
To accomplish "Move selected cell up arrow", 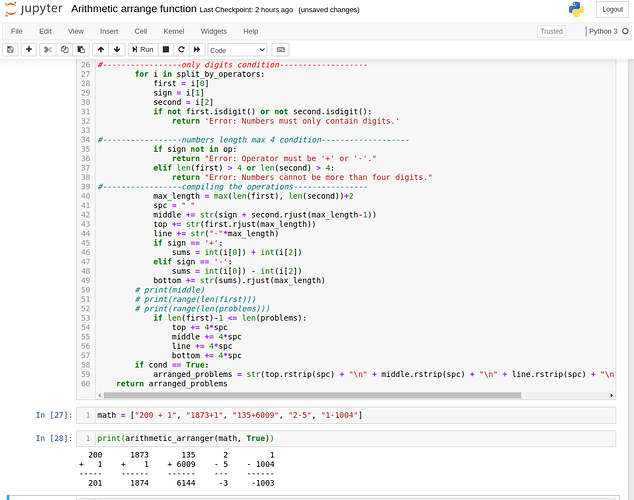I will pyautogui.click(x=100, y=49).
